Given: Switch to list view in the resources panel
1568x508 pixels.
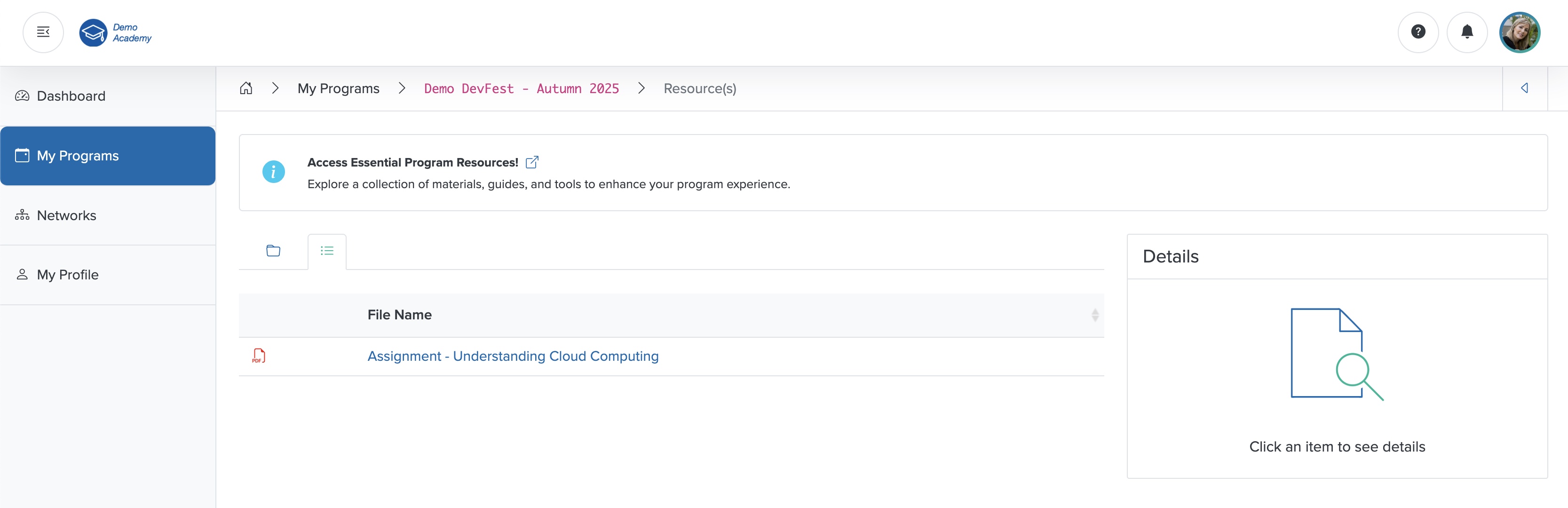Looking at the screenshot, I should [327, 250].
